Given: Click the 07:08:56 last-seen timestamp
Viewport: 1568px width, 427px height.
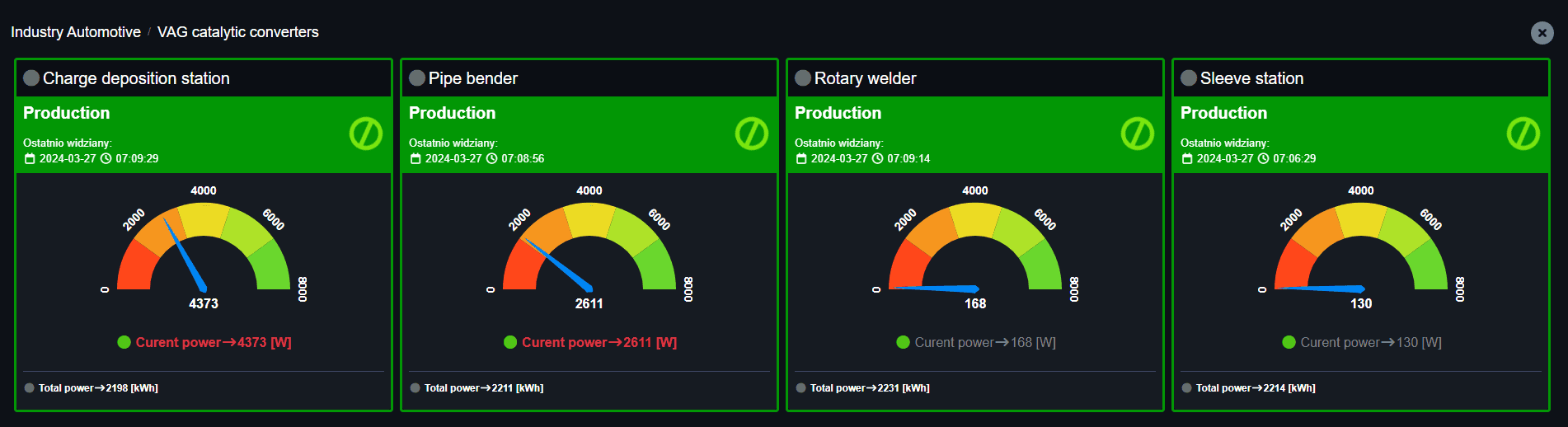Looking at the screenshot, I should point(523,158).
